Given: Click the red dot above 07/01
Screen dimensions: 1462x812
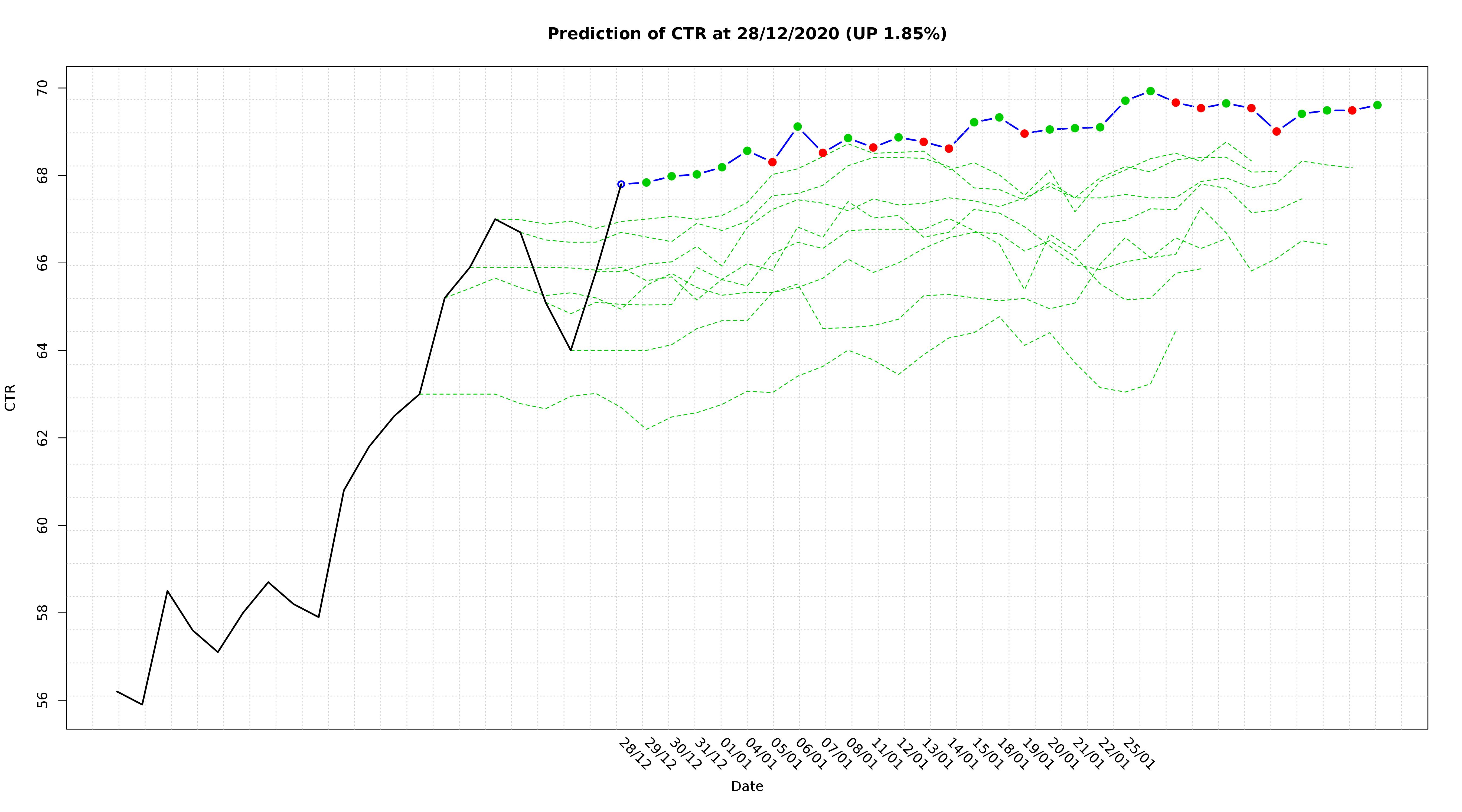Looking at the screenshot, I should tap(823, 153).
